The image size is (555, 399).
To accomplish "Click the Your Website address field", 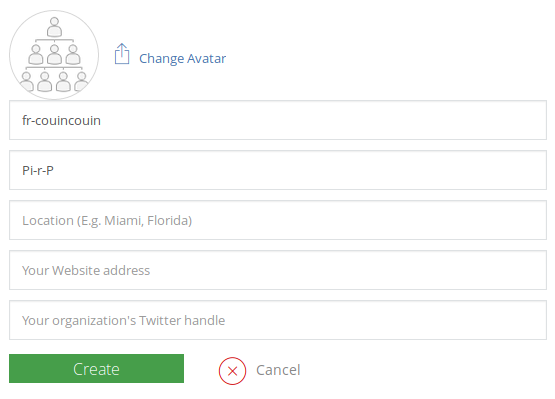I will pos(278,270).
